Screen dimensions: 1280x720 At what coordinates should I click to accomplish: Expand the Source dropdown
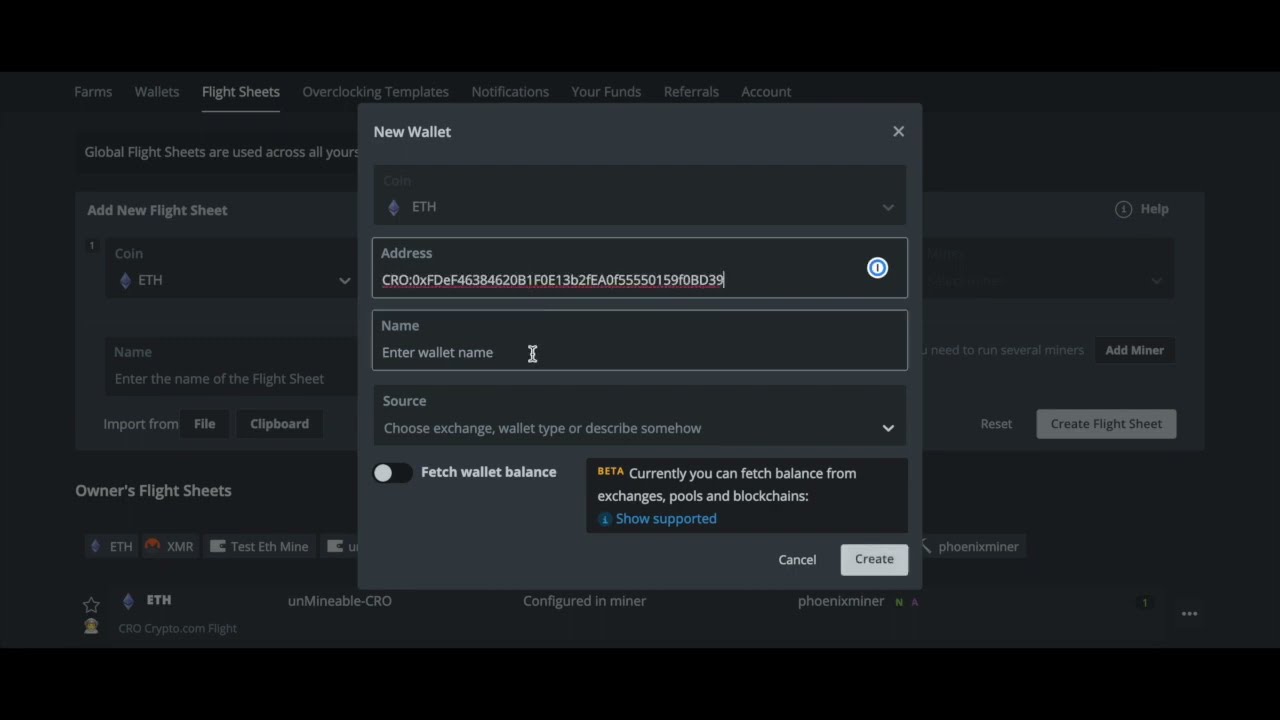[x=640, y=415]
